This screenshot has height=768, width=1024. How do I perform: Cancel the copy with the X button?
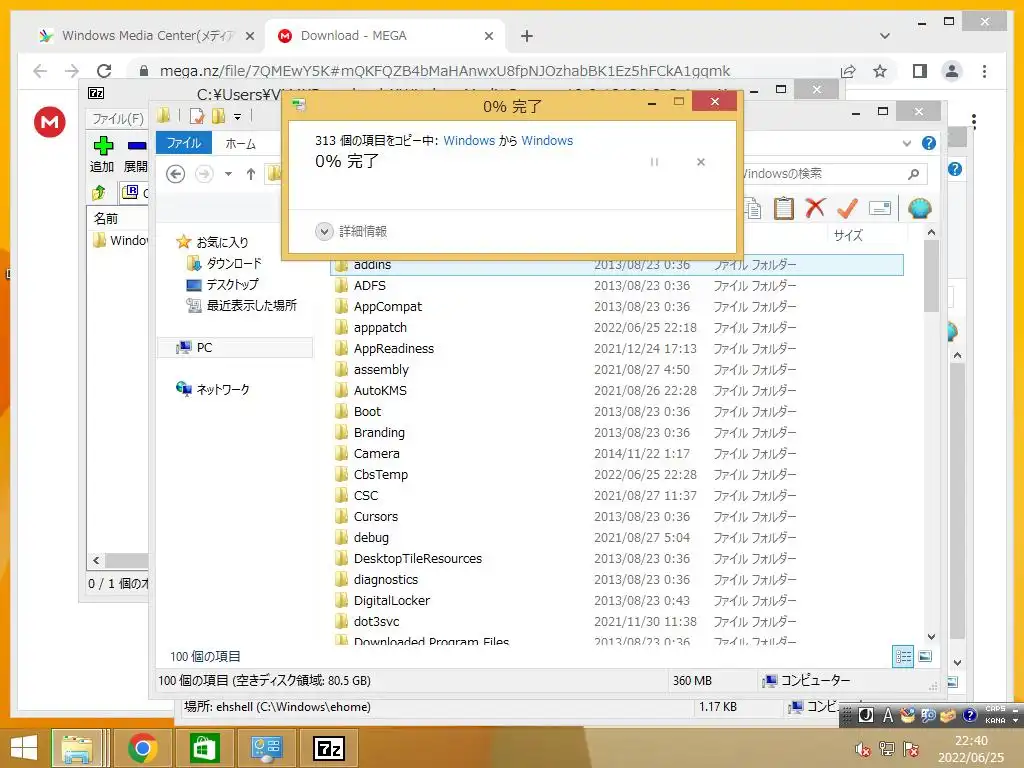[701, 162]
